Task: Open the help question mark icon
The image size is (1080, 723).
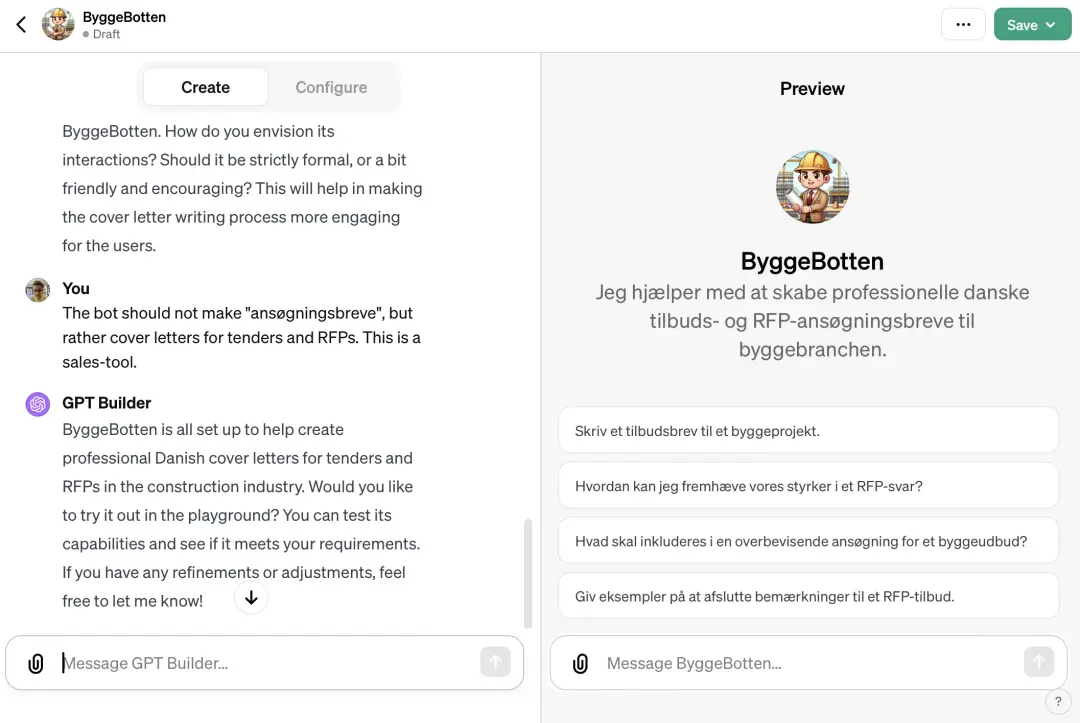Action: pos(1058,702)
